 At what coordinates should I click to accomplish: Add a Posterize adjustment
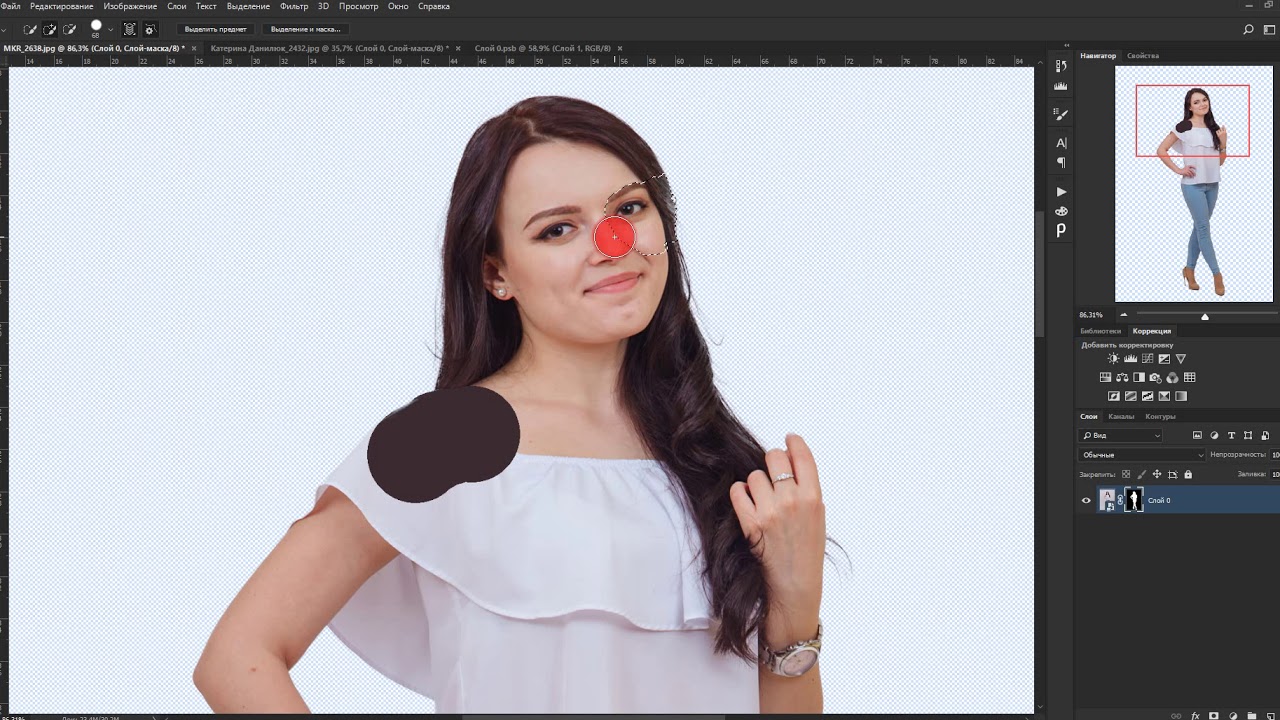[x=1131, y=397]
